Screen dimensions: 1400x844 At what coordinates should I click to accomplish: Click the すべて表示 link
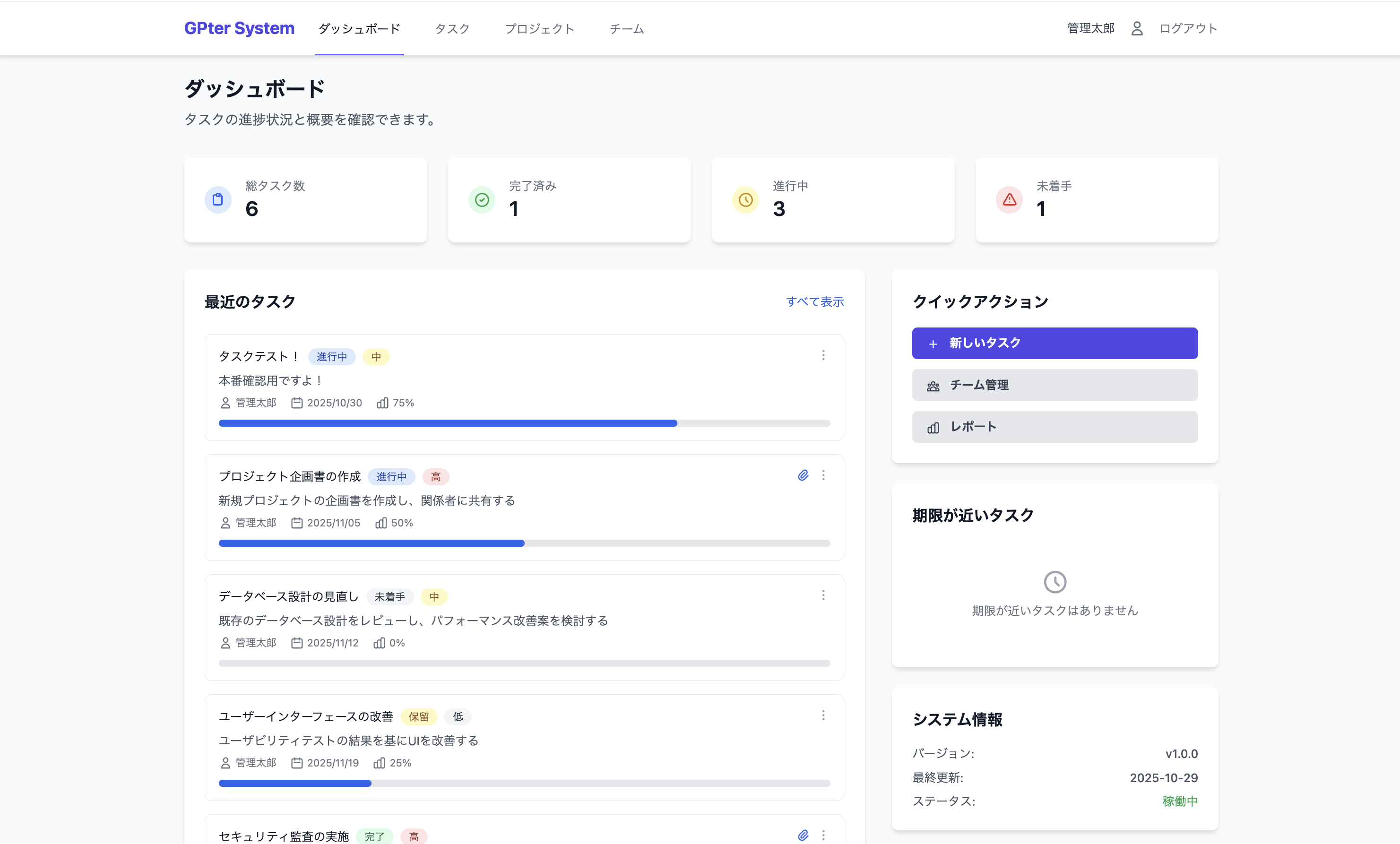815,301
